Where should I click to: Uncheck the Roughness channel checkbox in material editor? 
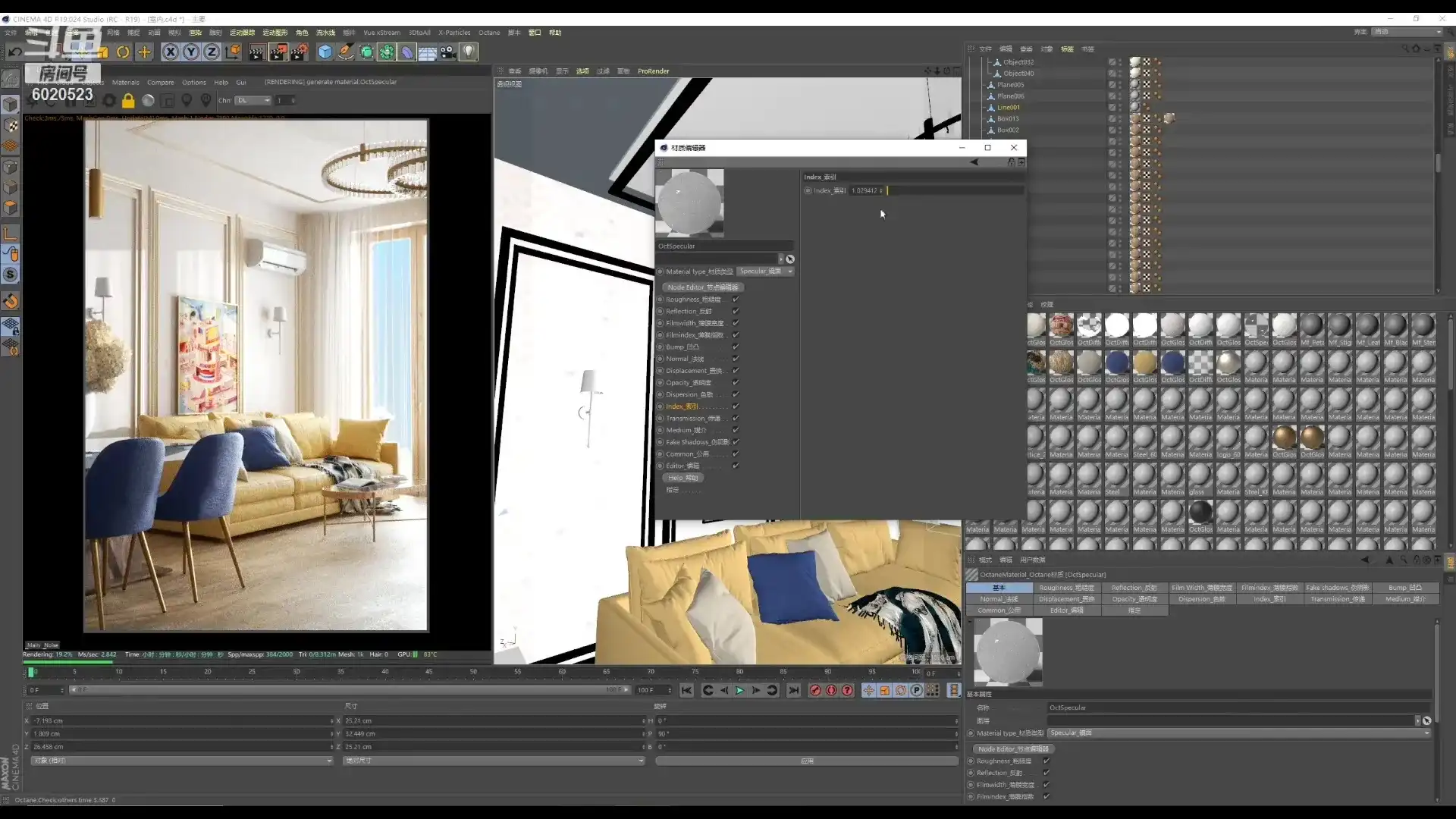pos(736,300)
